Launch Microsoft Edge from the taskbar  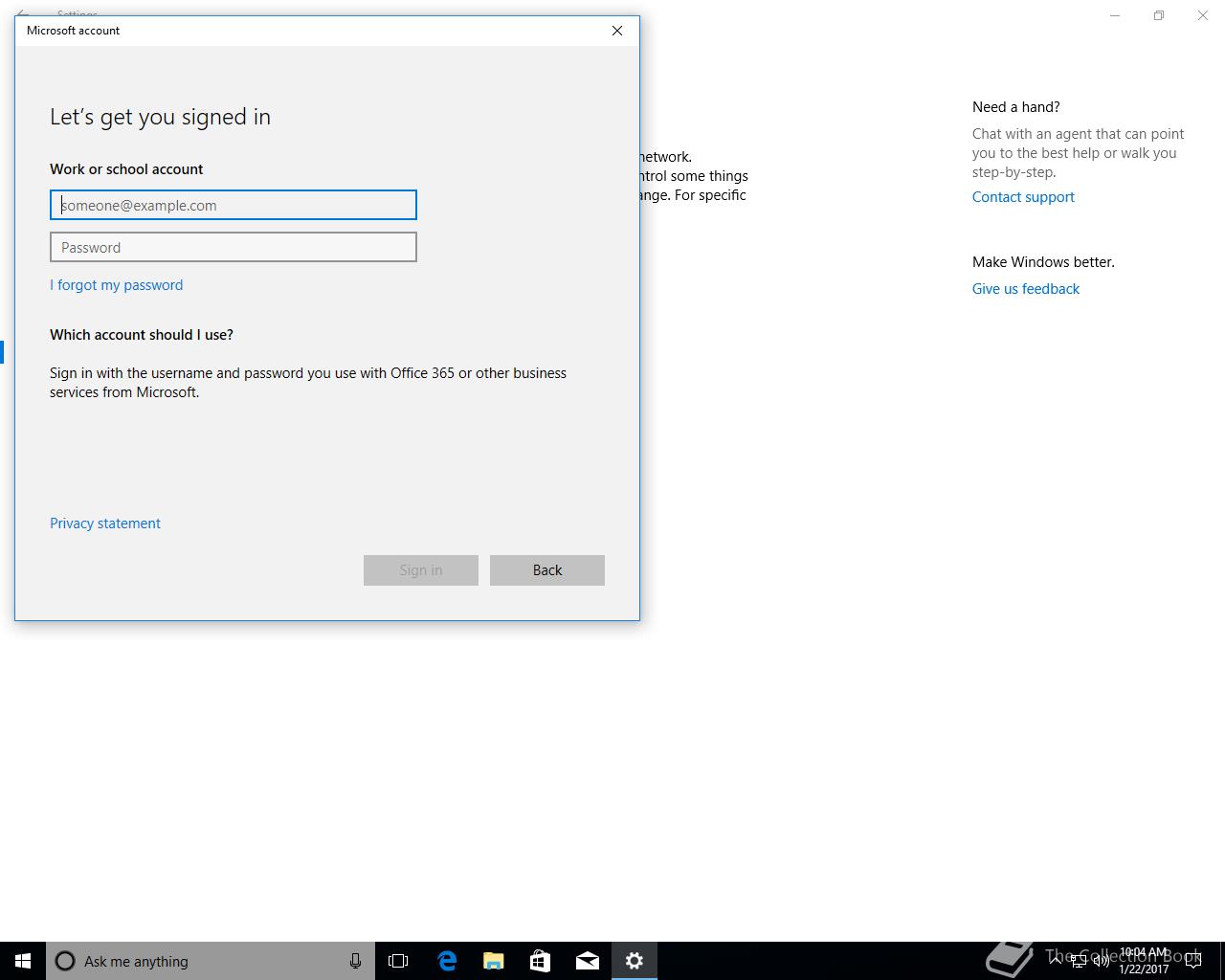tap(446, 961)
